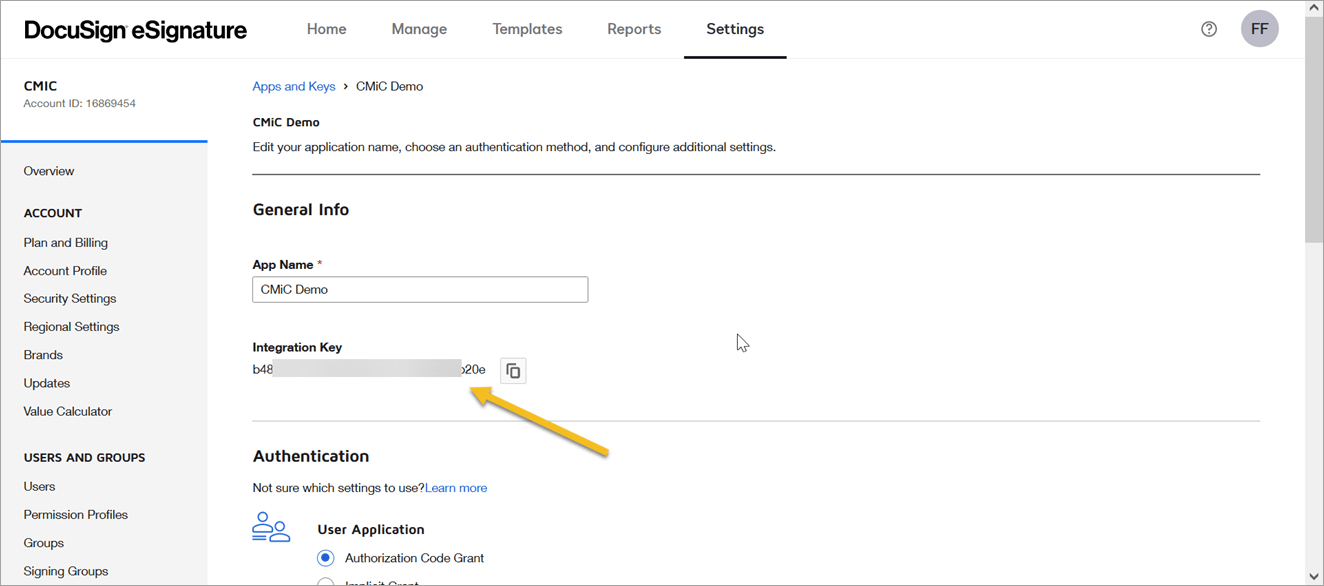The height and width of the screenshot is (586, 1324).
Task: Copy the Integration Key to clipboard
Action: point(513,371)
